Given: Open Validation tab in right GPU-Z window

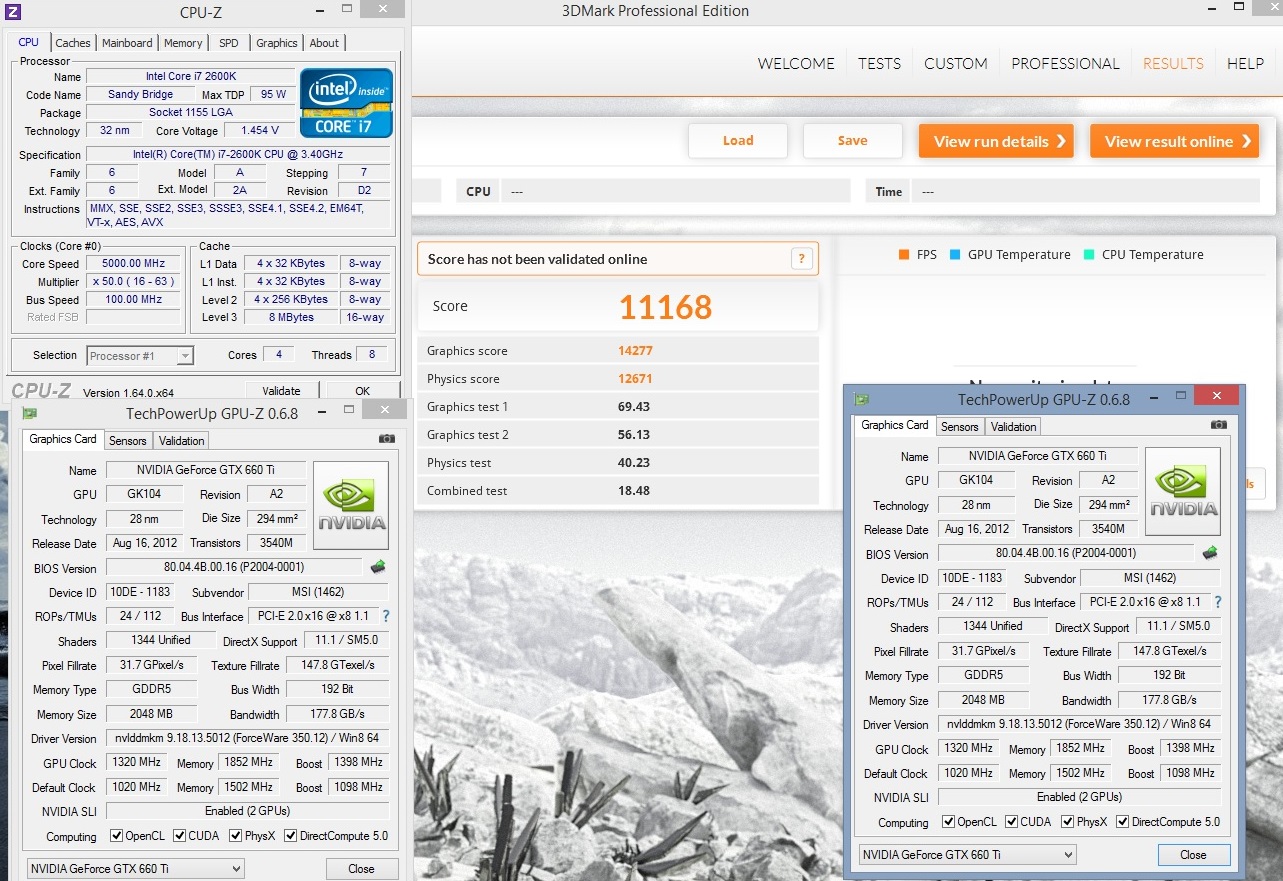Looking at the screenshot, I should click(1013, 426).
